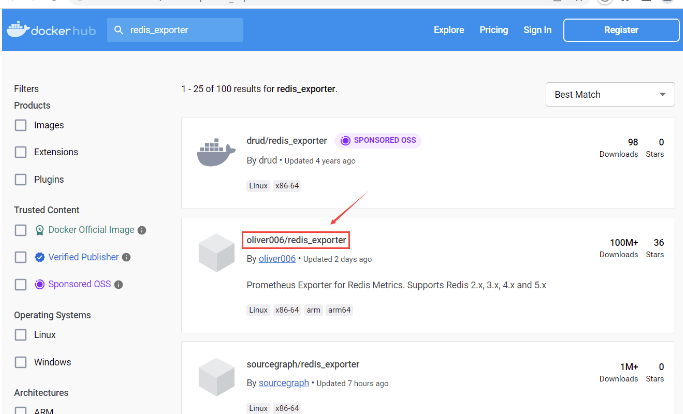The height and width of the screenshot is (414, 683).
Task: Enable the Images product filter
Action: (20, 126)
